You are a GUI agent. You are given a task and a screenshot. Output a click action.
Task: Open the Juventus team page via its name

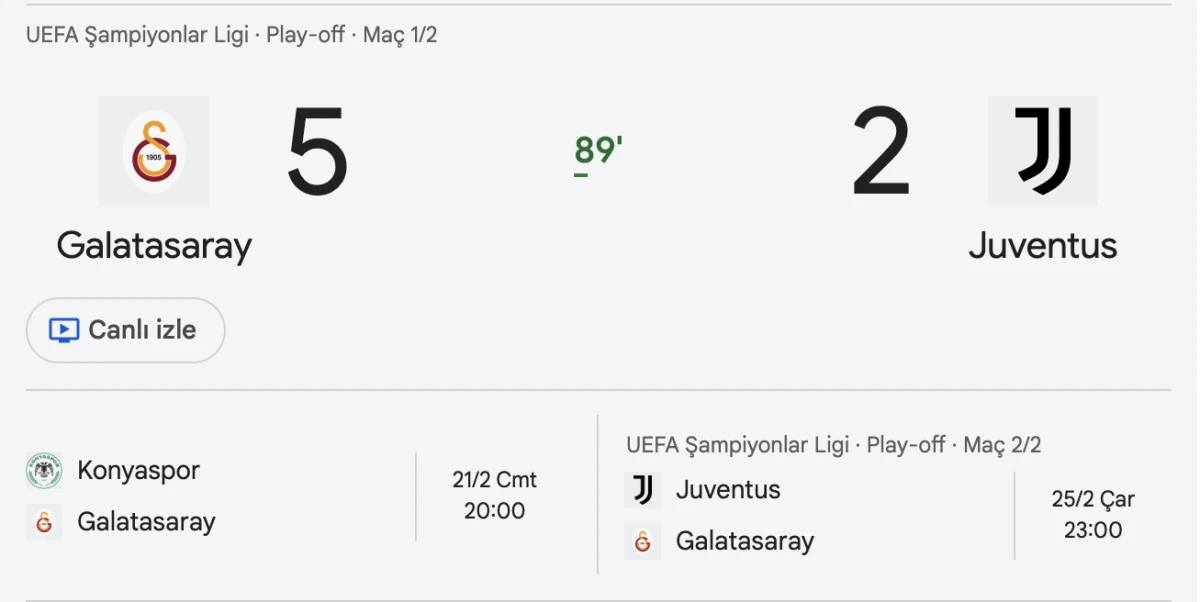click(1043, 246)
